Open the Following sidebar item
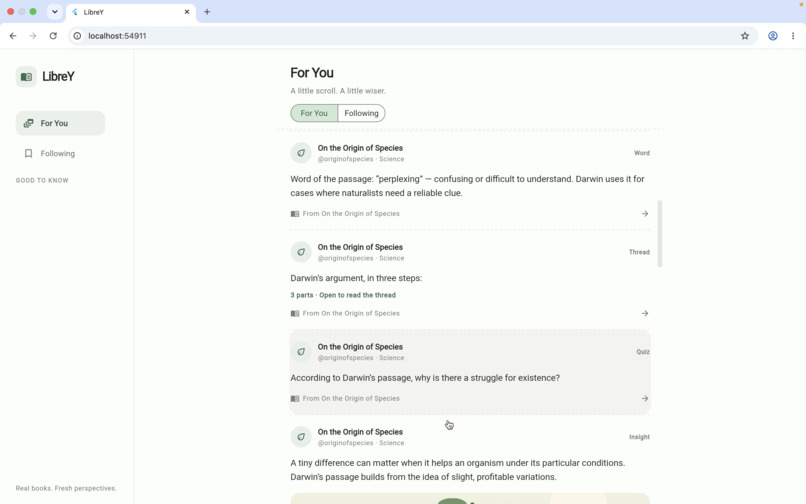The image size is (806, 504). pyautogui.click(x=60, y=153)
